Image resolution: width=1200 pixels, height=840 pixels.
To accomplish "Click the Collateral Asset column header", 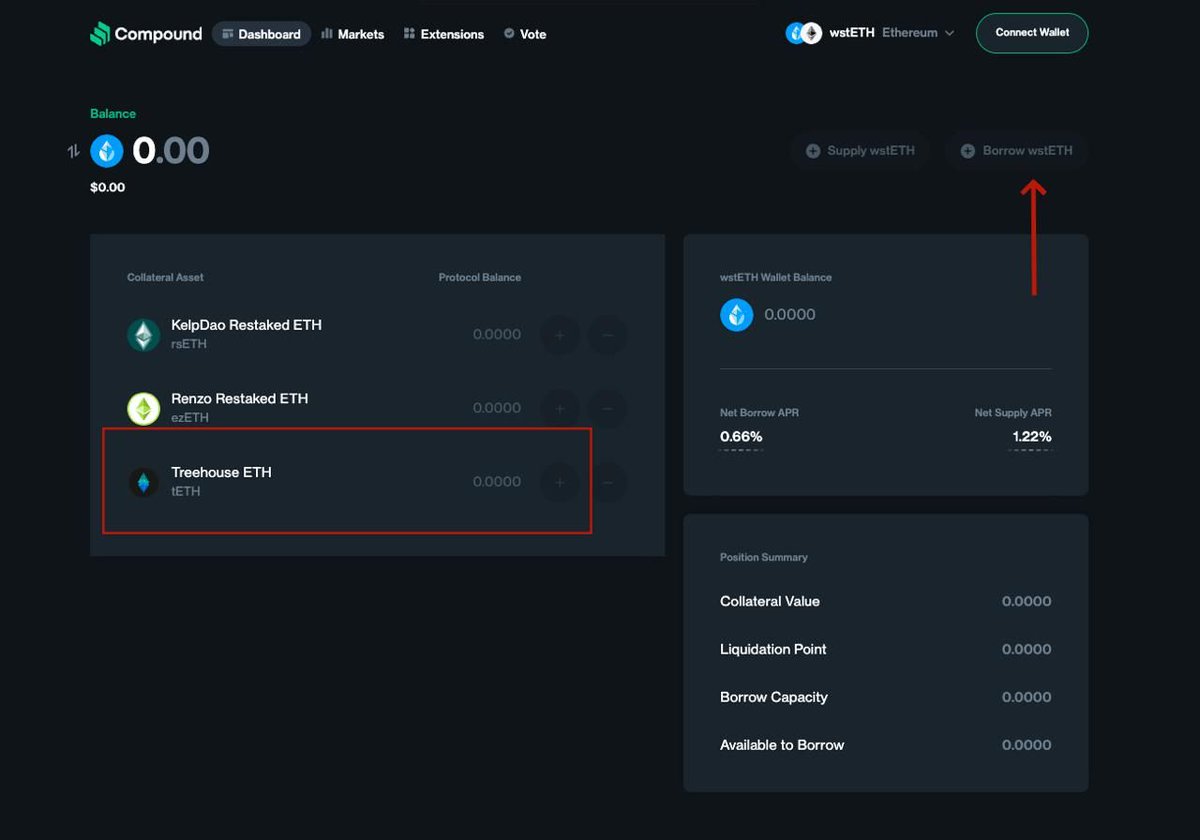I will [165, 277].
